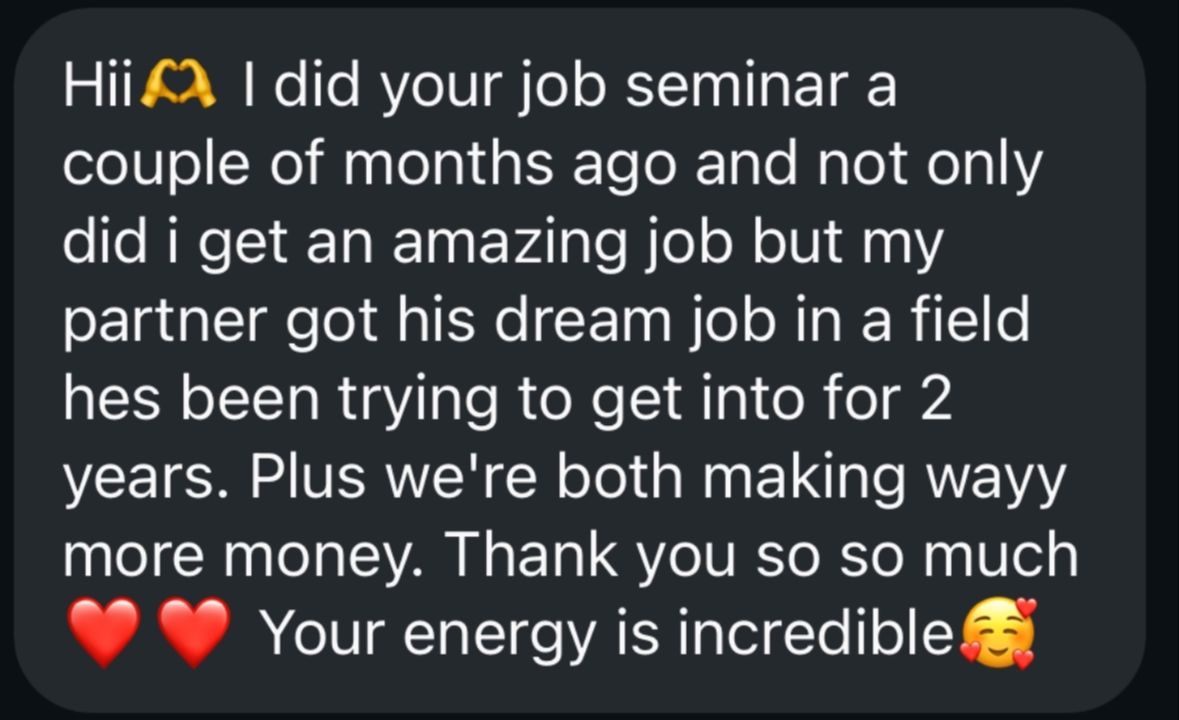Click the heart hands emoji after Hii
This screenshot has height=720, width=1179.
tap(179, 87)
